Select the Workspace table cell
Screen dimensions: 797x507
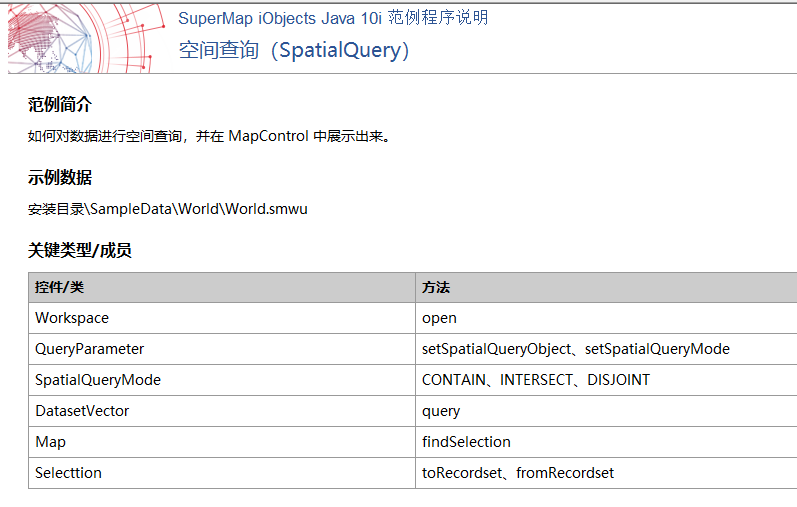pos(222,318)
